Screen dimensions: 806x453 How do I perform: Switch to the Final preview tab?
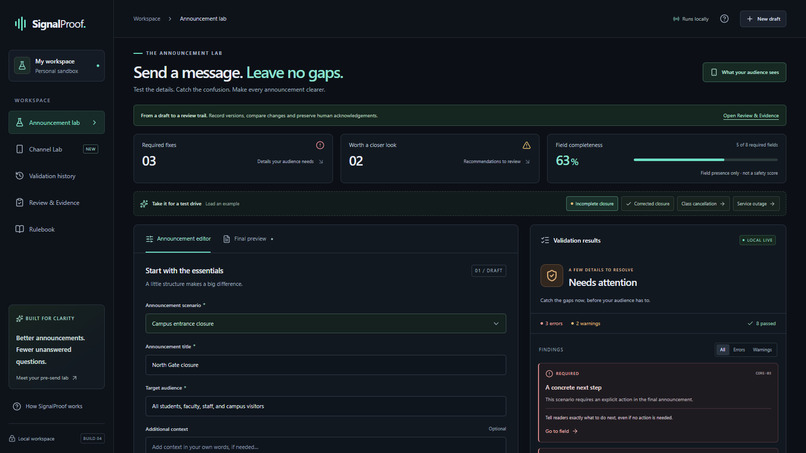tap(248, 239)
